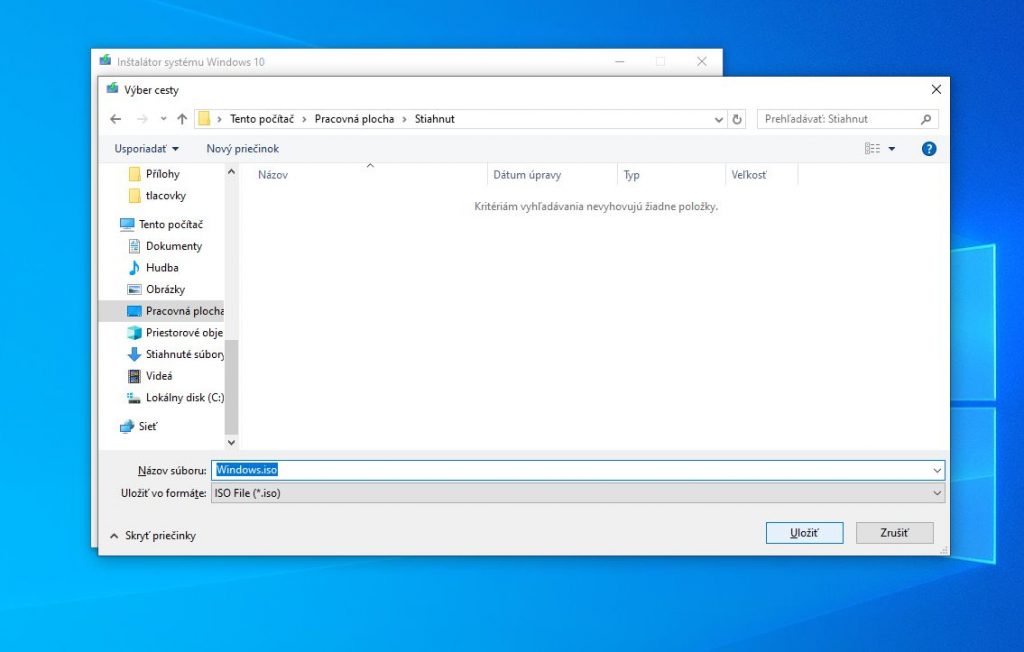Screen dimensions: 1024x652
Task: Create a folder with Nový priečinok
Action: (242, 149)
